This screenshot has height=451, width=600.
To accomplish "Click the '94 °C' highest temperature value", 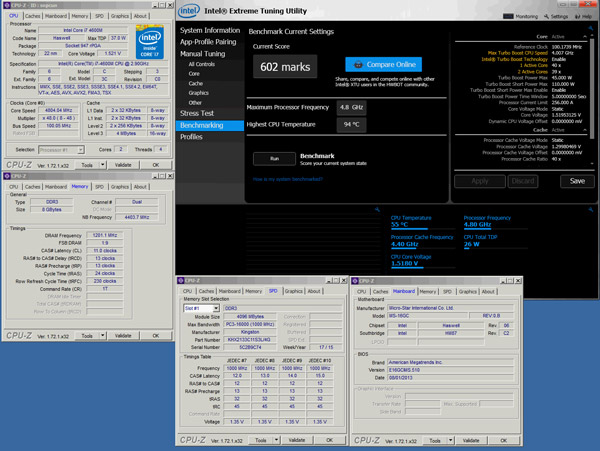I will tap(351, 125).
